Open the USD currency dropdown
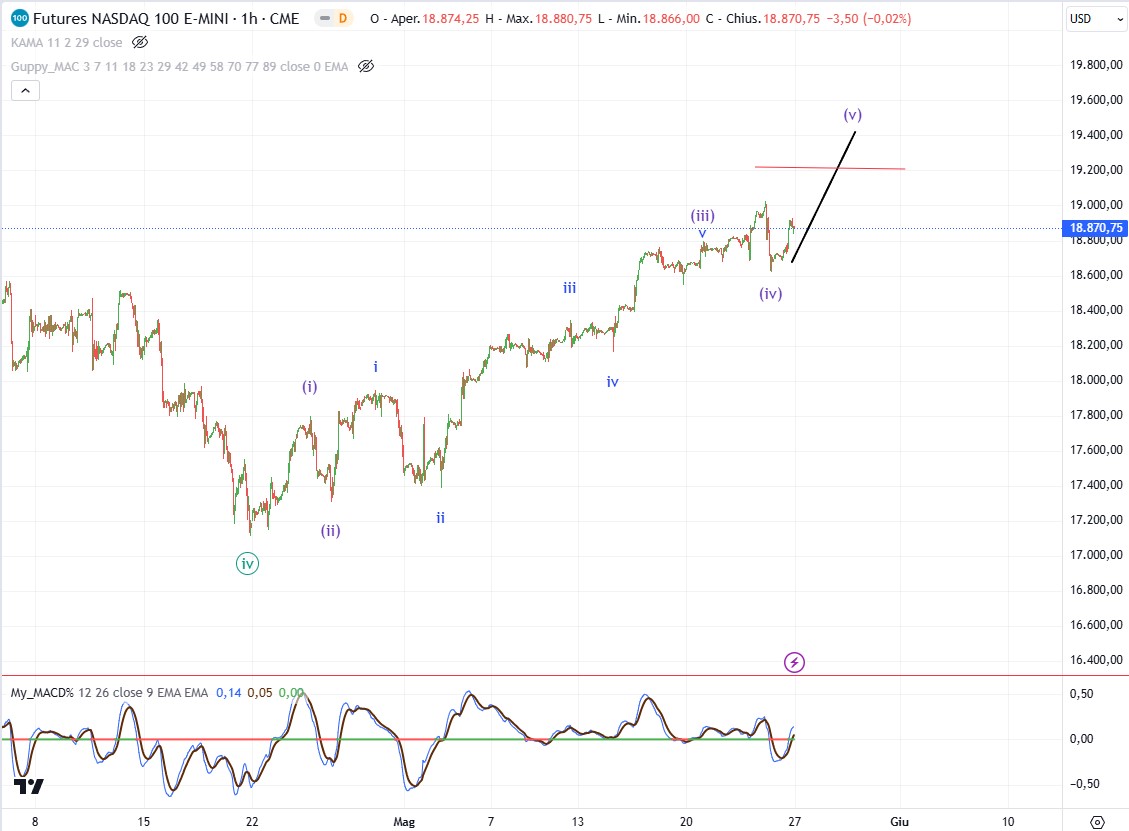This screenshot has width=1129, height=831. 1096,19
